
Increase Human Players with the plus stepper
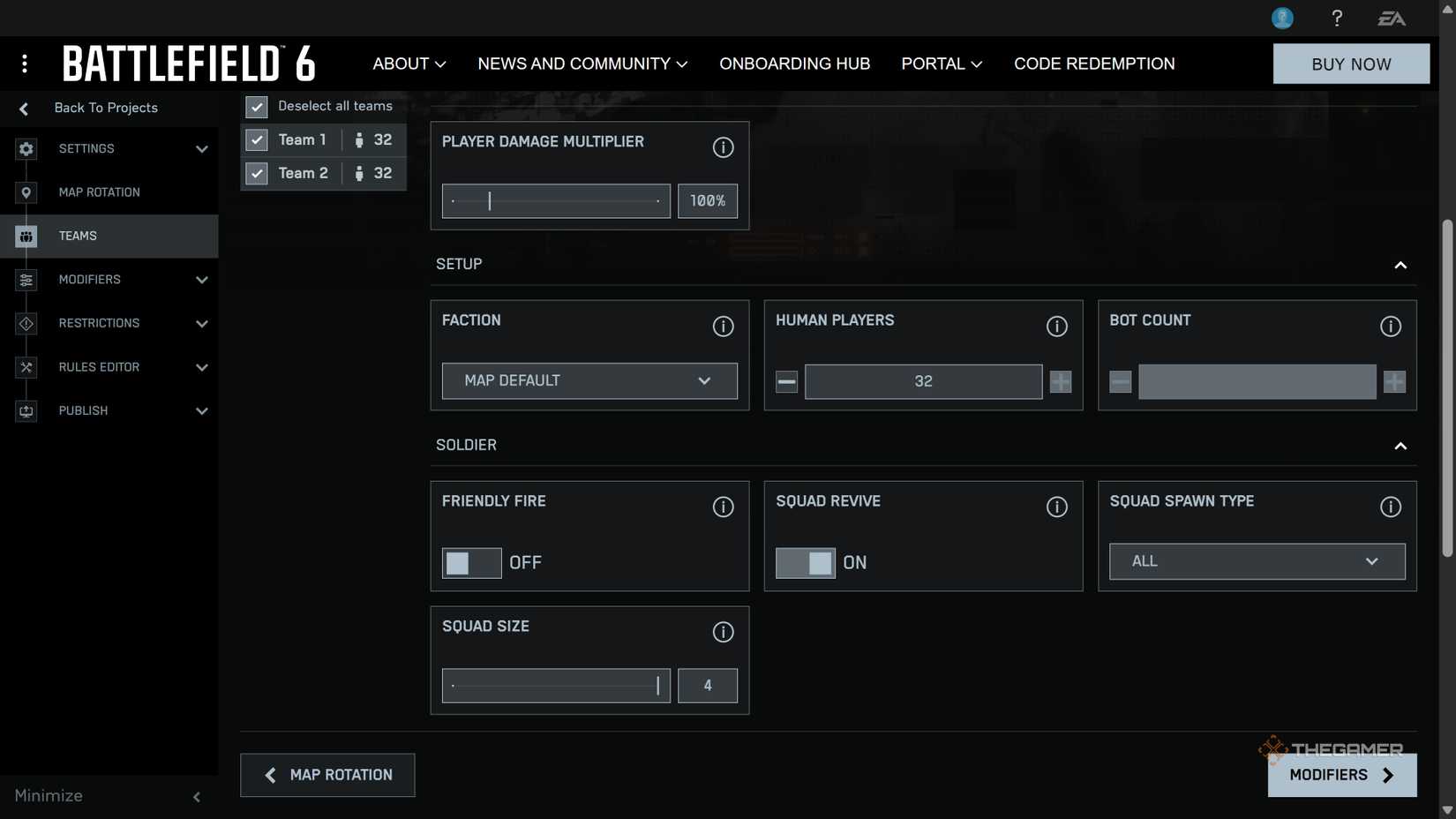click(x=1060, y=381)
